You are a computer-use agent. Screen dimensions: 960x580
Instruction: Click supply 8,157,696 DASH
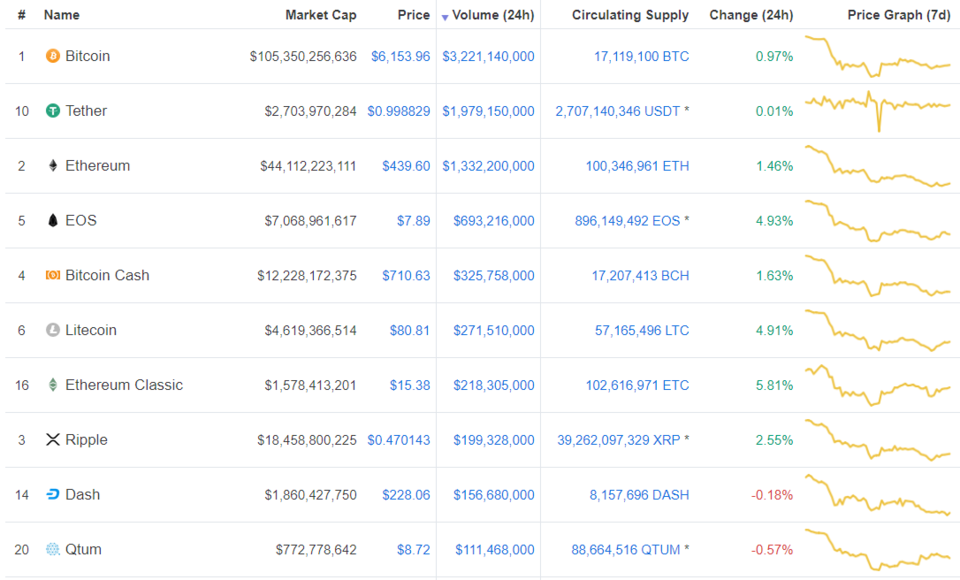coord(639,494)
